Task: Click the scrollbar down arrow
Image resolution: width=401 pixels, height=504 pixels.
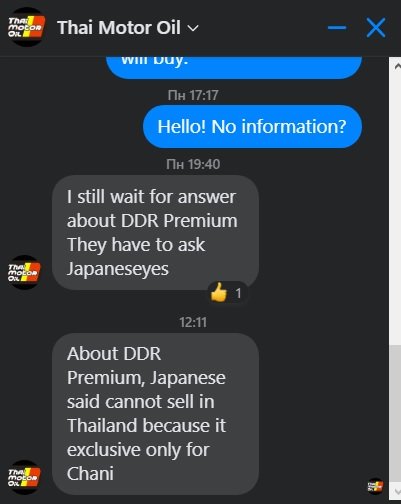Action: [x=397, y=491]
